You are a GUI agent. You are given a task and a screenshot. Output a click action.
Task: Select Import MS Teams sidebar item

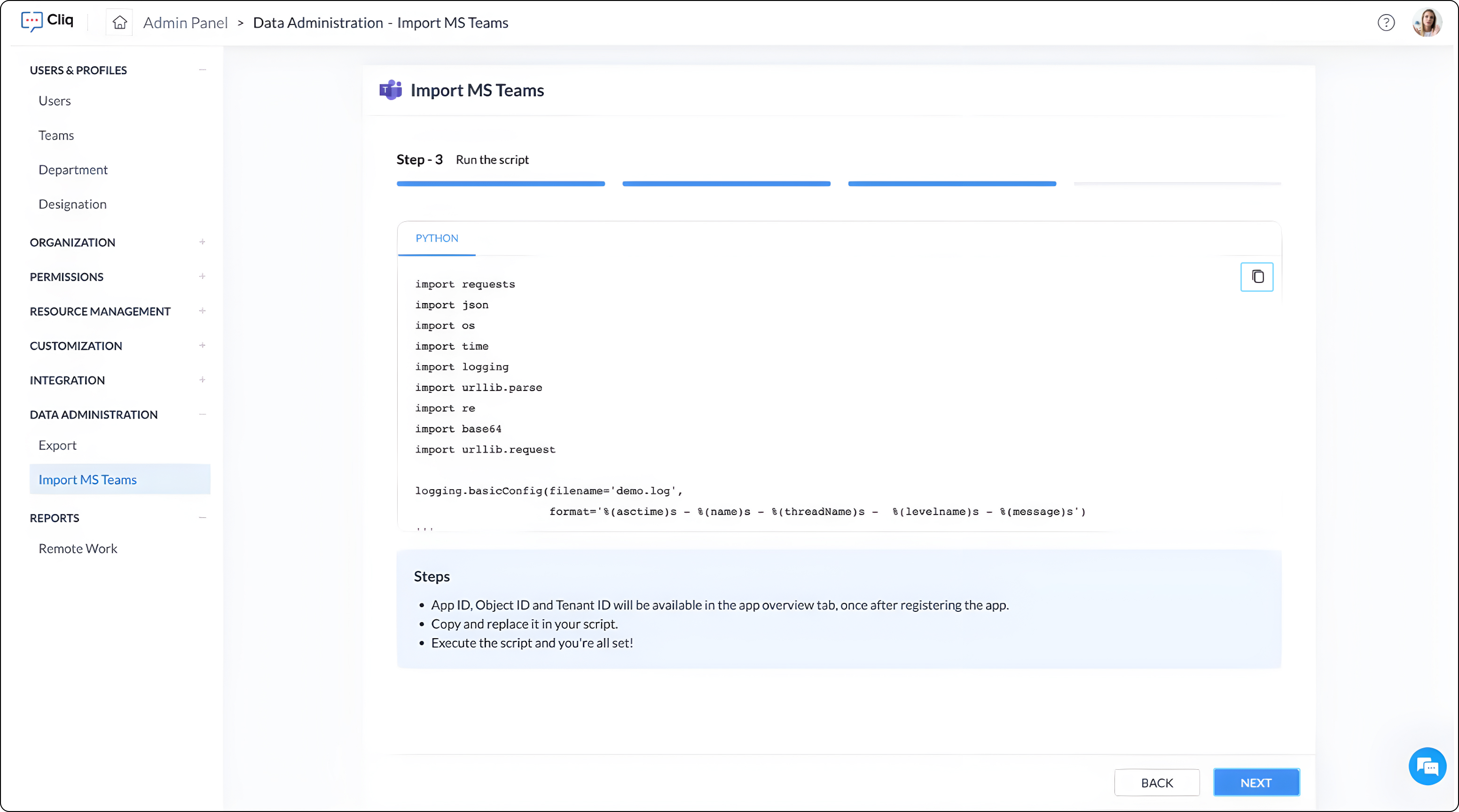[x=120, y=480]
